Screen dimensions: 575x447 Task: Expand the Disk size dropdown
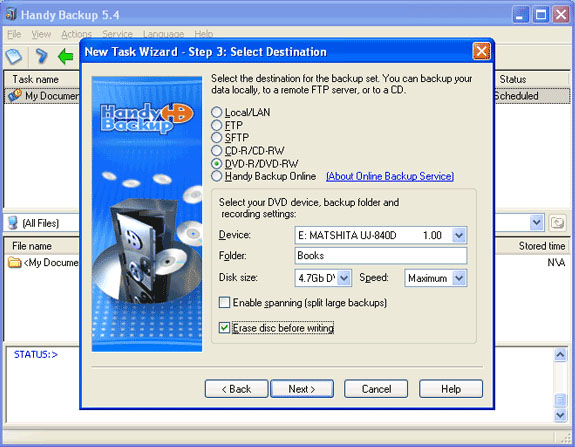click(x=344, y=278)
